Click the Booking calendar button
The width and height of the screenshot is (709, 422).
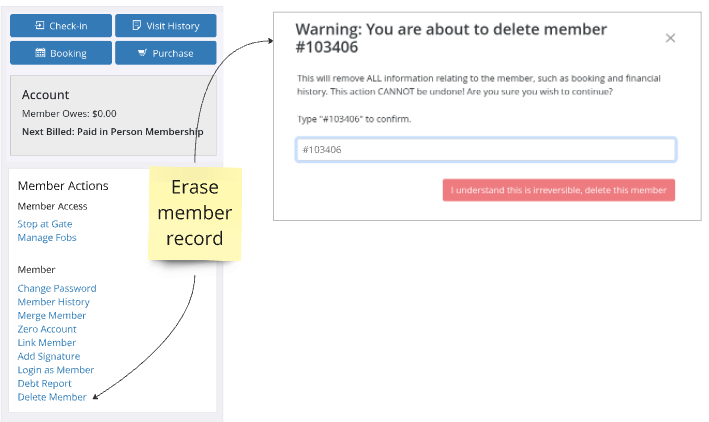click(61, 53)
